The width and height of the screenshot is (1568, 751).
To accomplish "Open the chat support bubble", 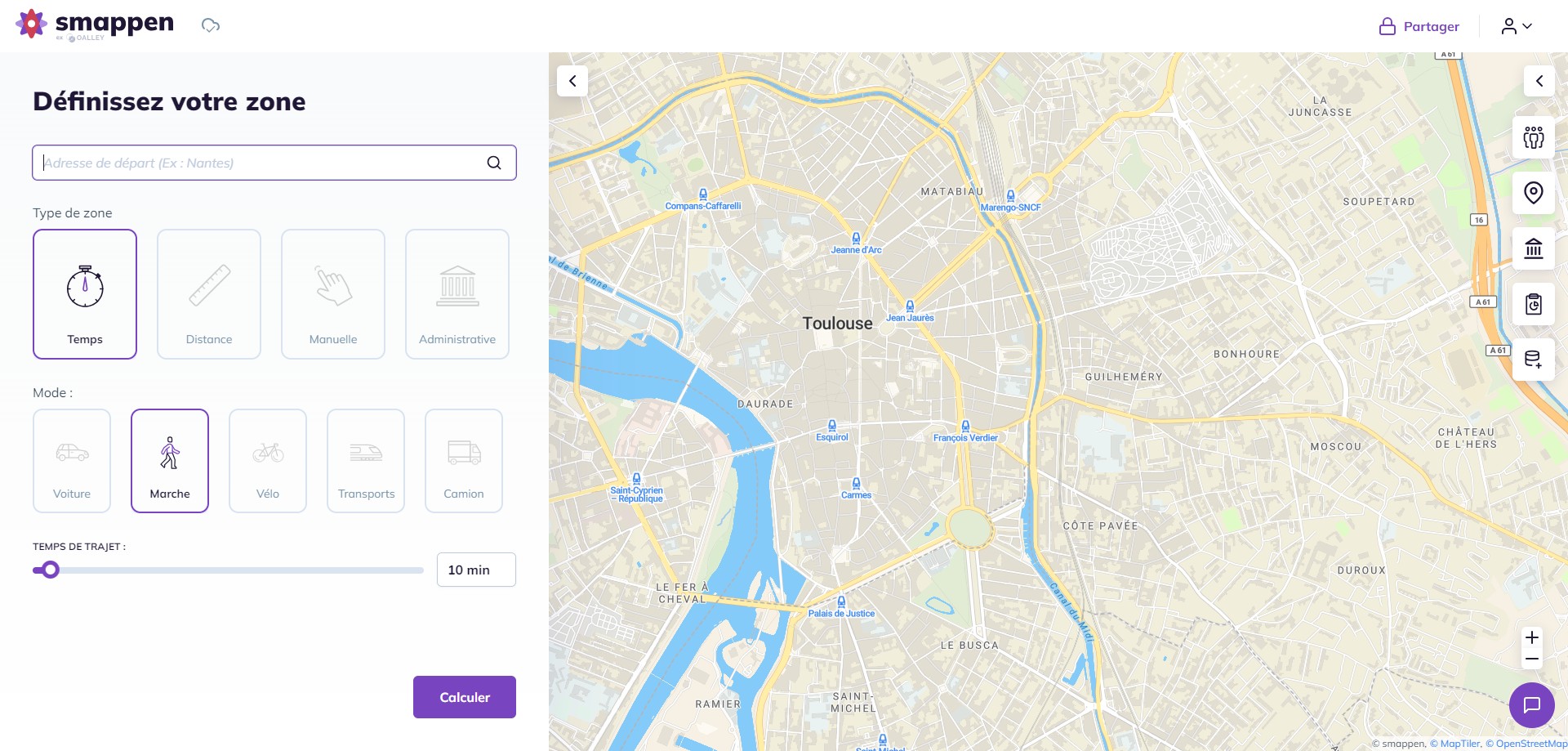I will [1532, 704].
